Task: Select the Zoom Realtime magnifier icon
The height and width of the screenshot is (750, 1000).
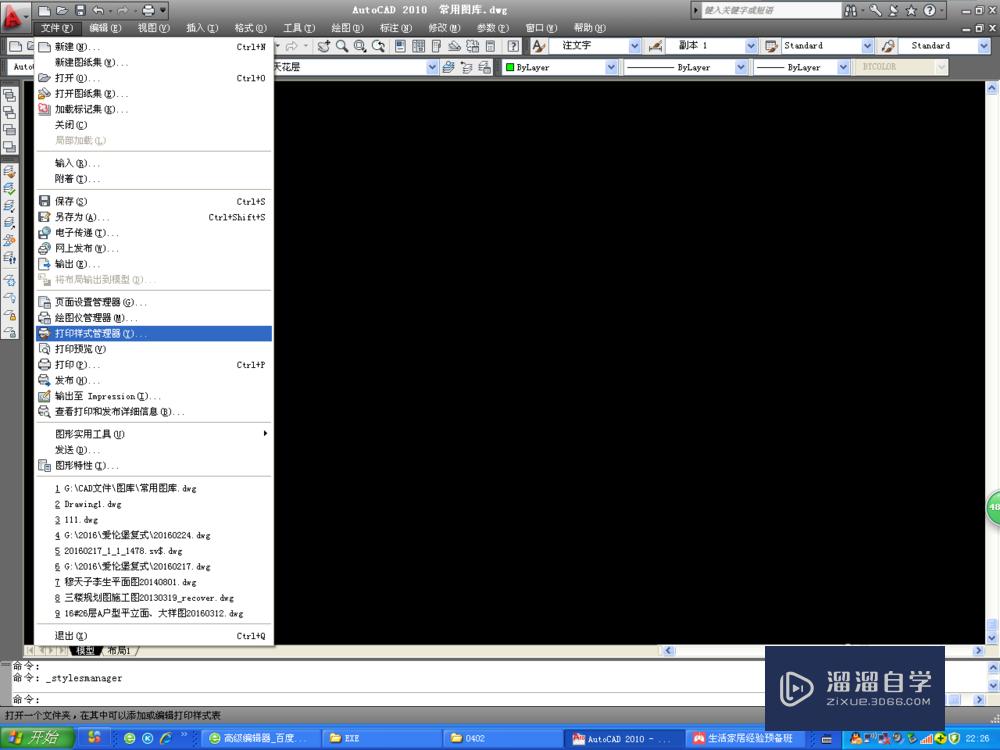Action: [x=342, y=46]
